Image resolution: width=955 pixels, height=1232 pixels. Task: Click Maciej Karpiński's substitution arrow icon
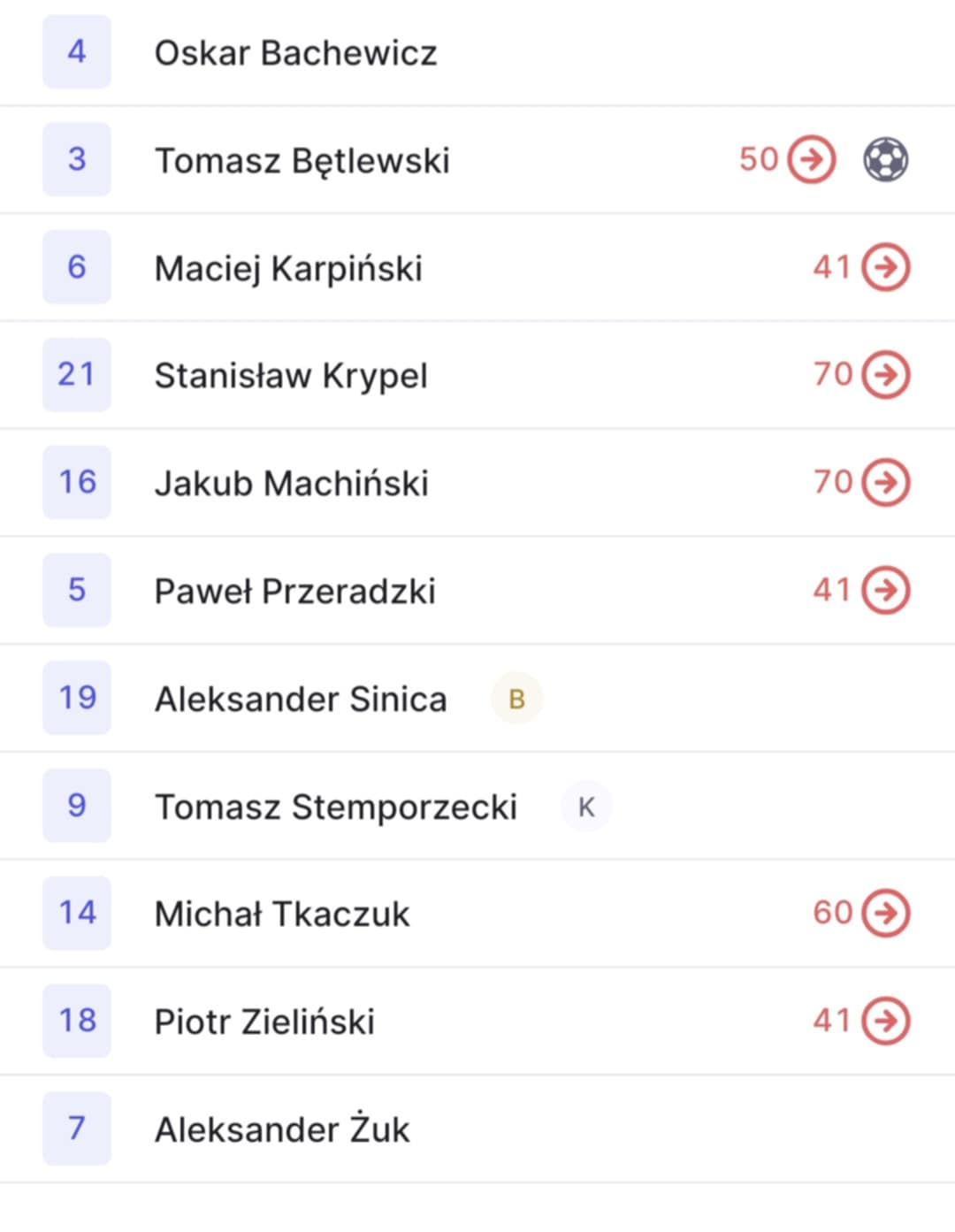(886, 267)
